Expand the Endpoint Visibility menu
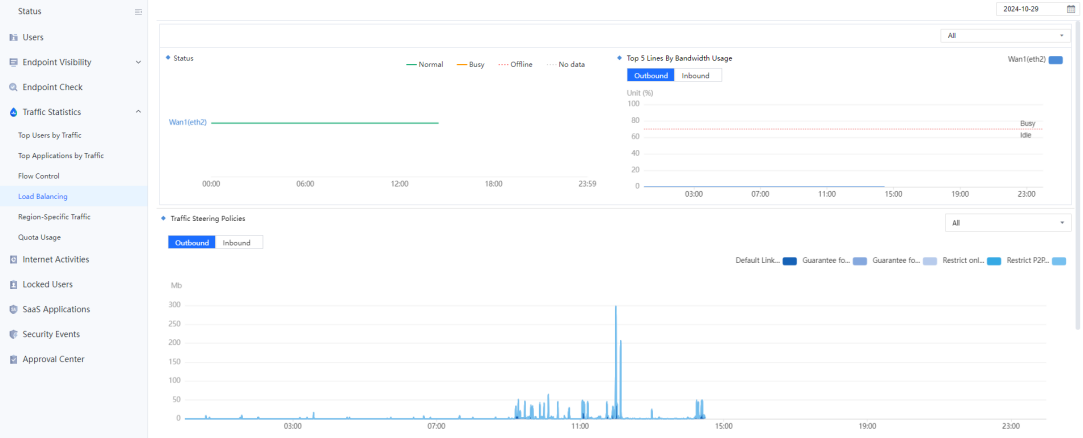Screen dimensions: 1083x438 138,62
